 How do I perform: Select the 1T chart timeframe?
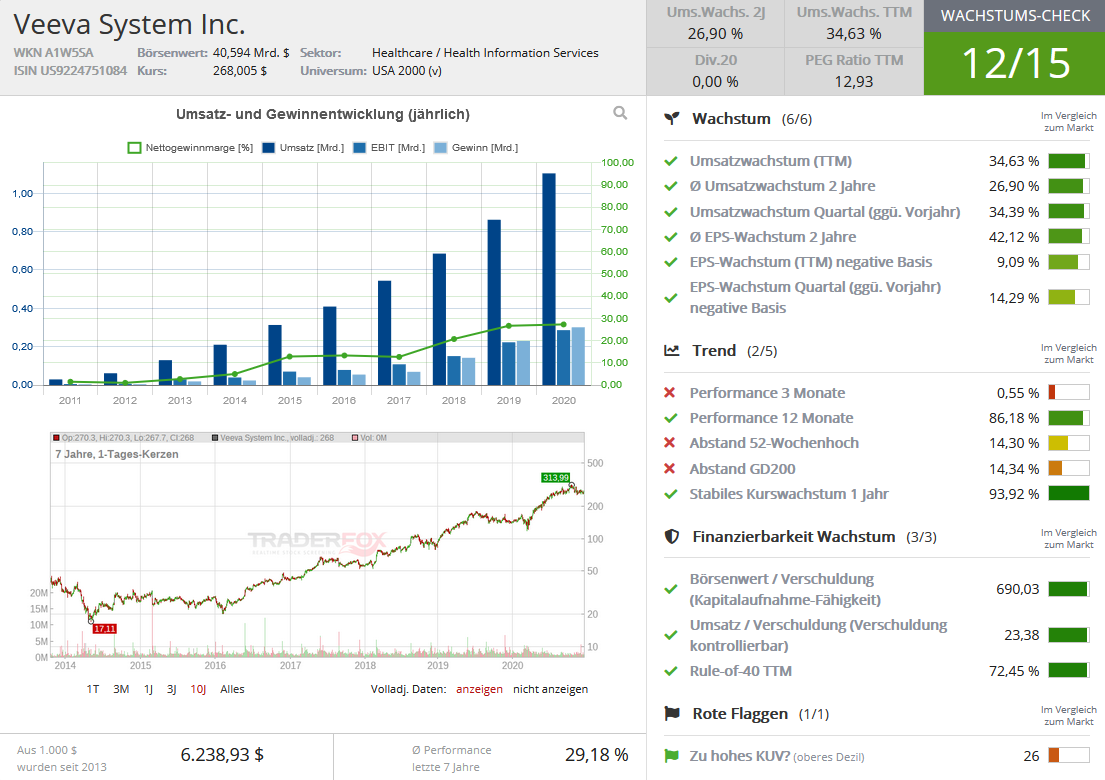93,689
